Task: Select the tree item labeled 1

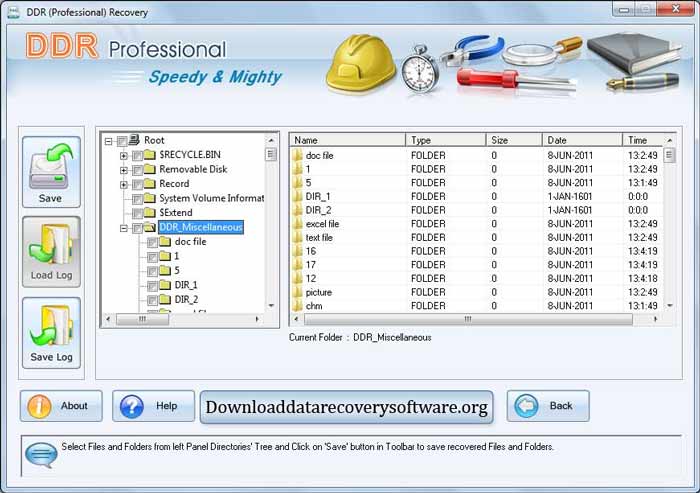Action: click(x=176, y=256)
